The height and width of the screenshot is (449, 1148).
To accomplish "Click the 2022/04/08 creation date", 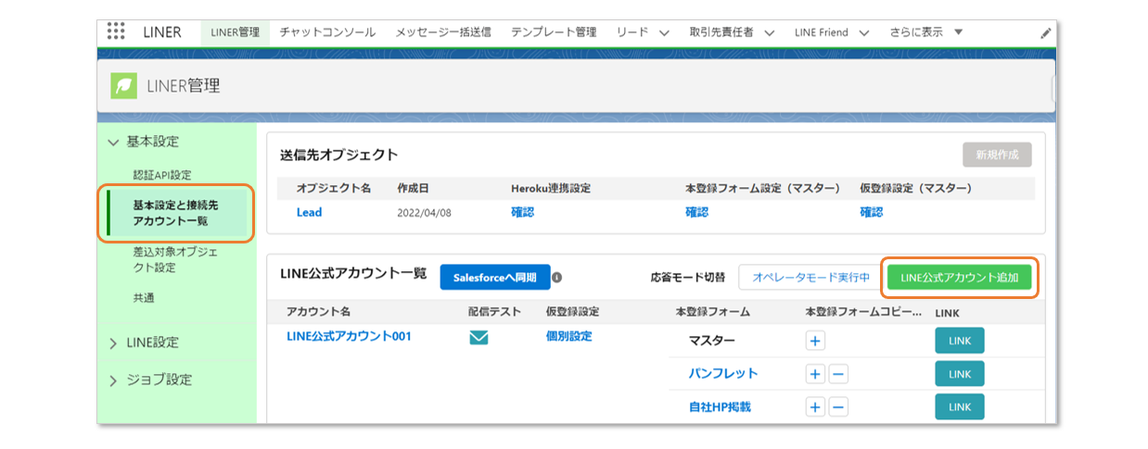I will click(x=425, y=212).
